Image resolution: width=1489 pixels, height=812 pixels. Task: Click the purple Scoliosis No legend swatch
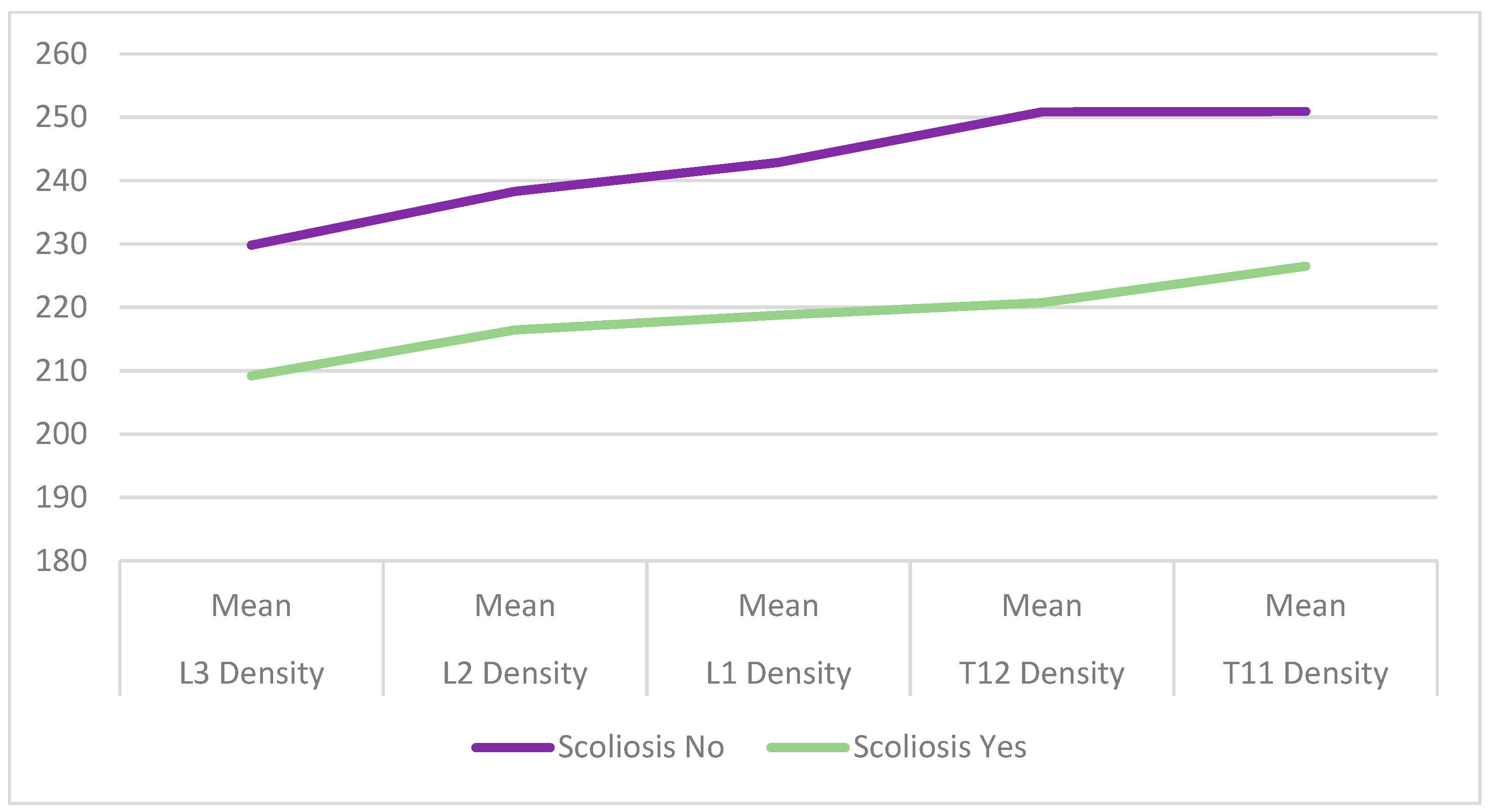[513, 747]
